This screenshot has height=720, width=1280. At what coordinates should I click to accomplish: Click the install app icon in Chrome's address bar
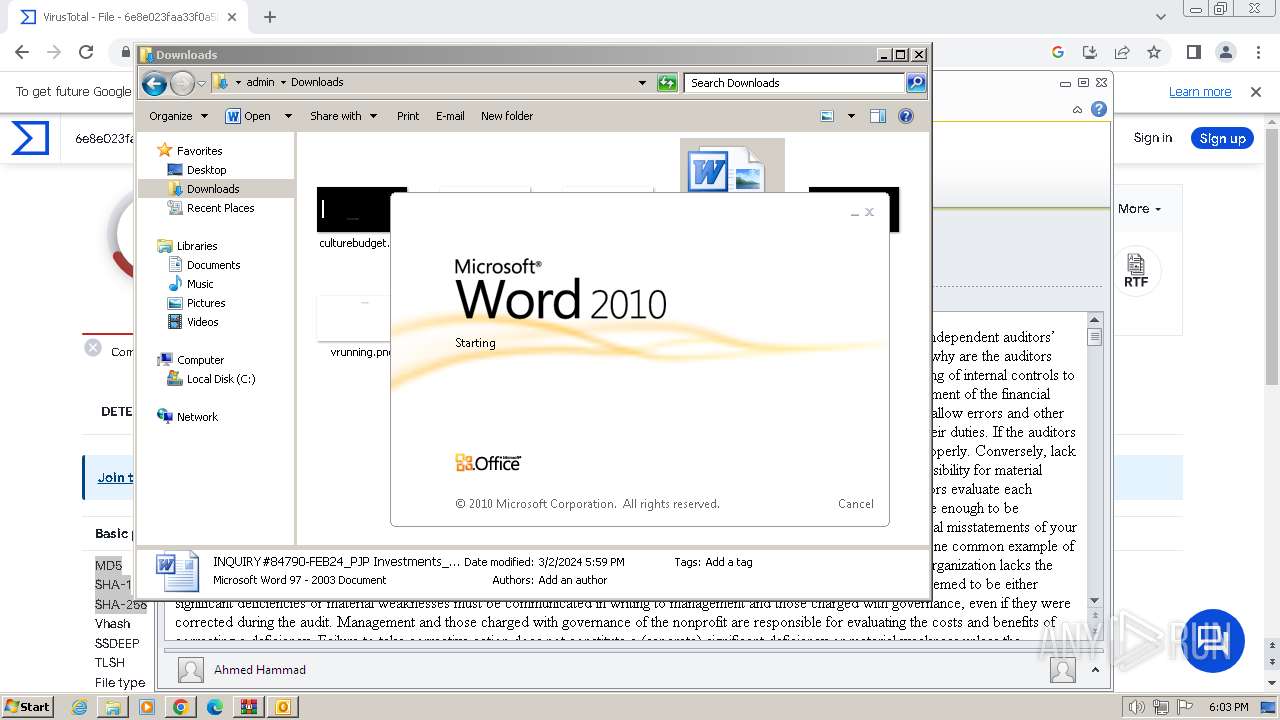tap(1090, 52)
